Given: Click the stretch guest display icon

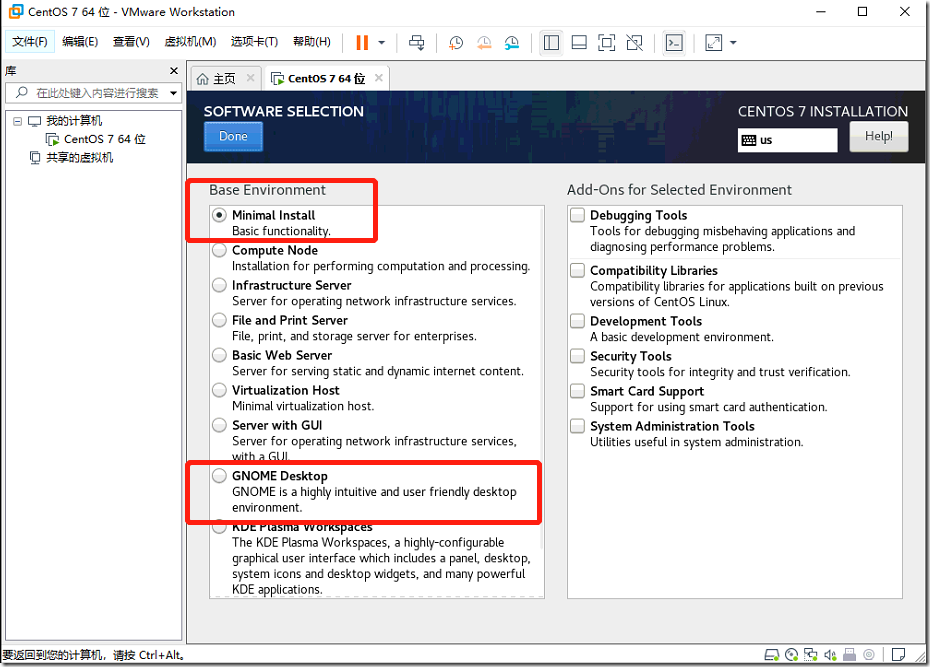Looking at the screenshot, I should click(714, 43).
